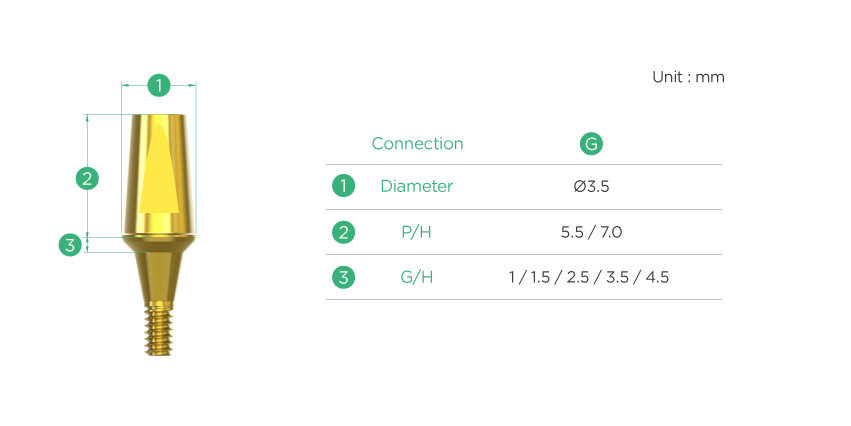851x426 pixels.
Task: Click the Ø3.5 diameter value
Action: [x=591, y=186]
